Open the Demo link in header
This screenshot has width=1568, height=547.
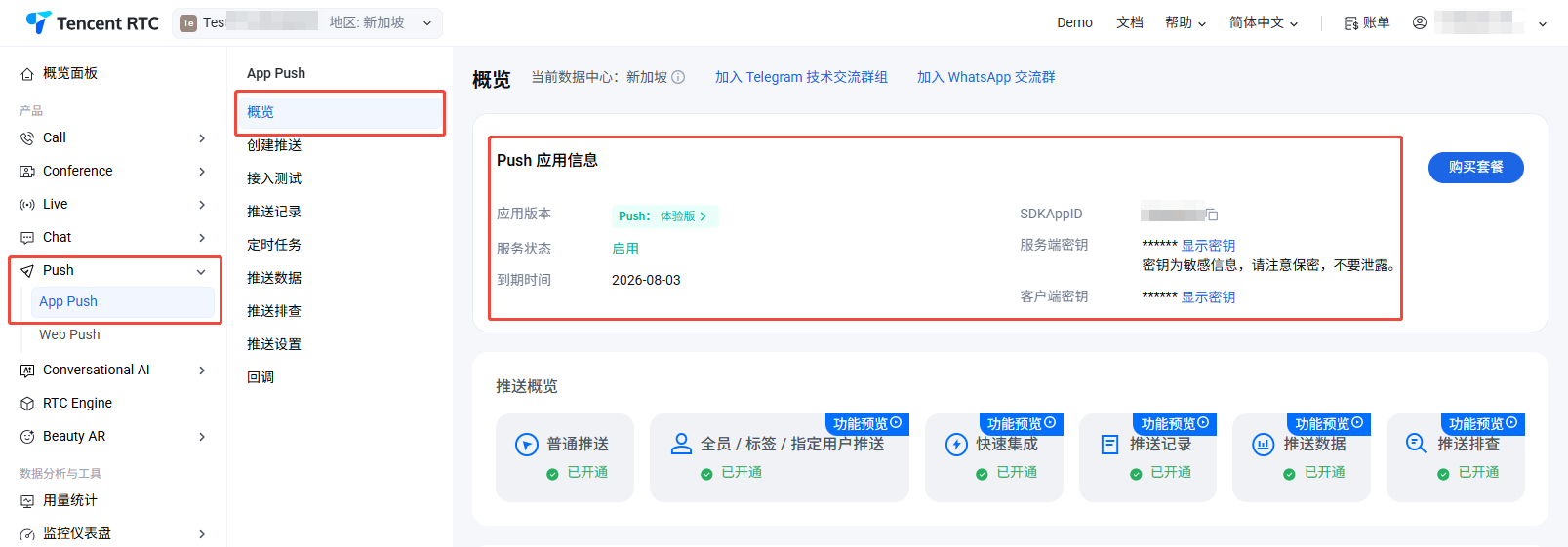[1074, 22]
